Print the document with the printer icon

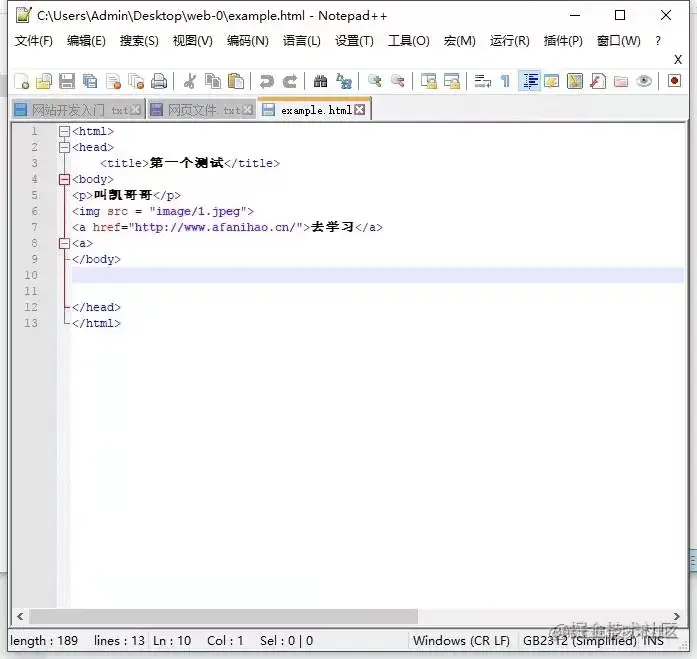pyautogui.click(x=159, y=81)
